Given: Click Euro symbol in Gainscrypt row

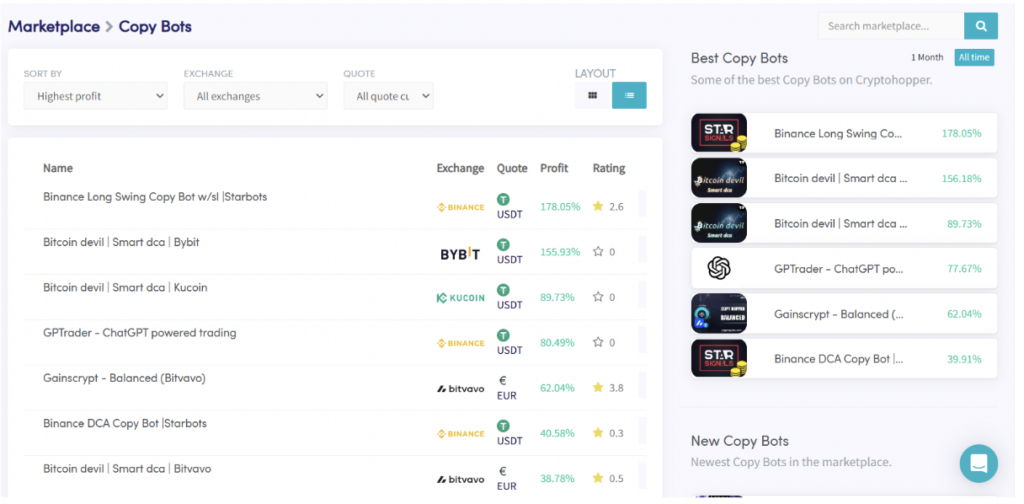Looking at the screenshot, I should [x=502, y=381].
